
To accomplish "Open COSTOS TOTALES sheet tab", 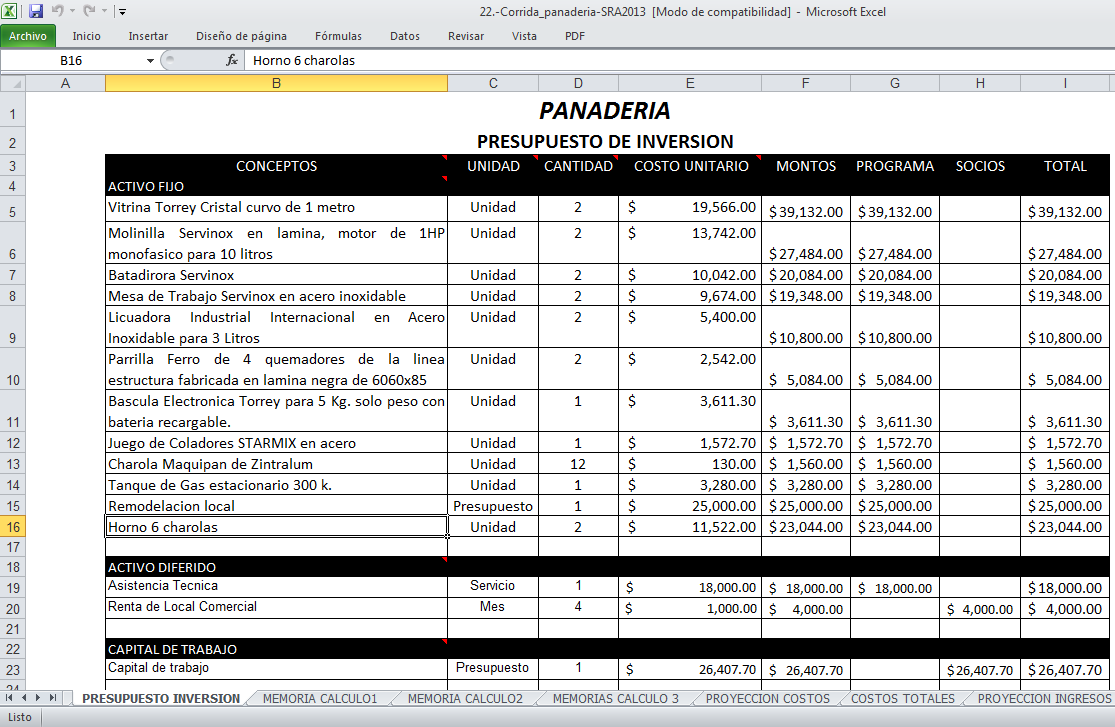I will (902, 699).
